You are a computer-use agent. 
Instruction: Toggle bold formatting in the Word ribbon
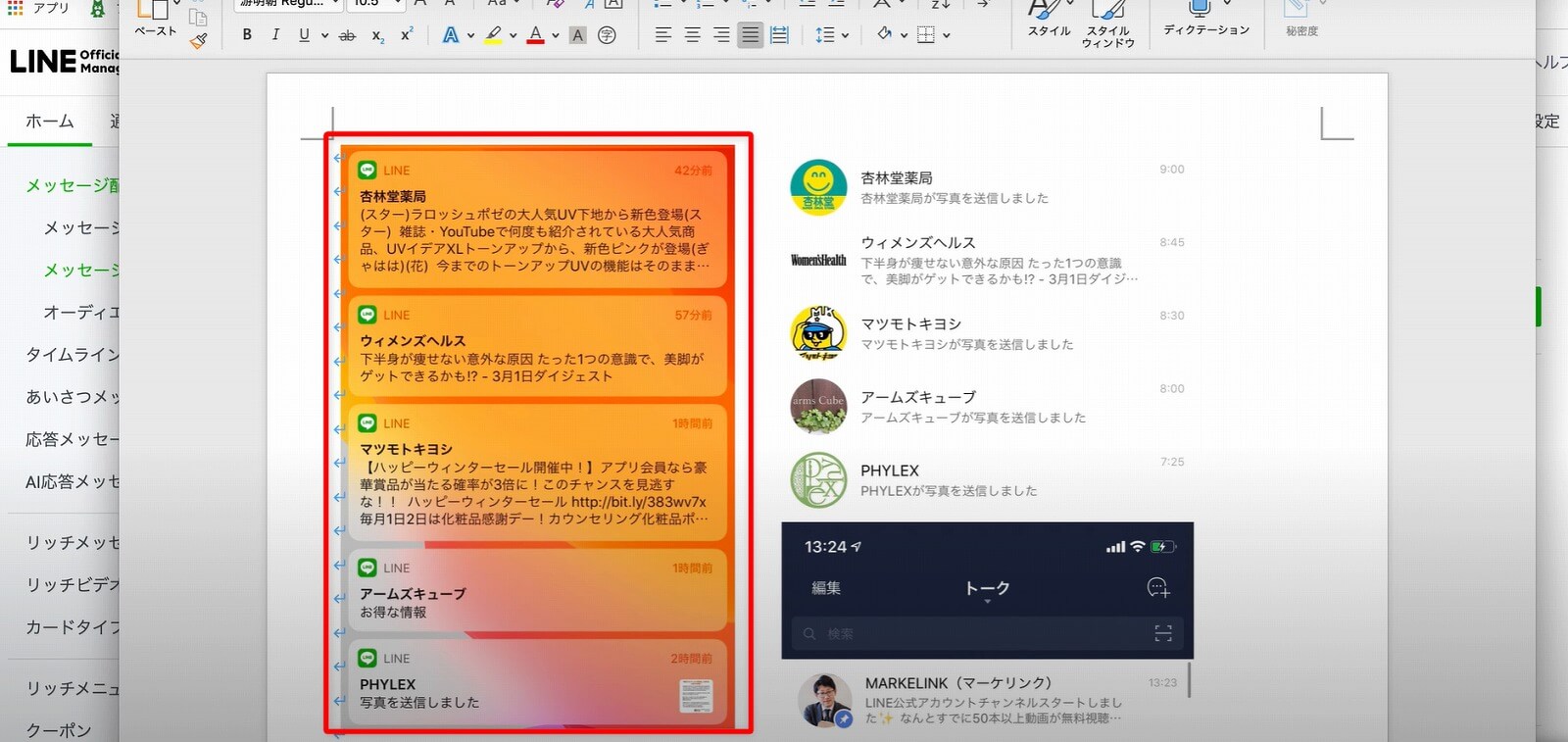pyautogui.click(x=247, y=35)
